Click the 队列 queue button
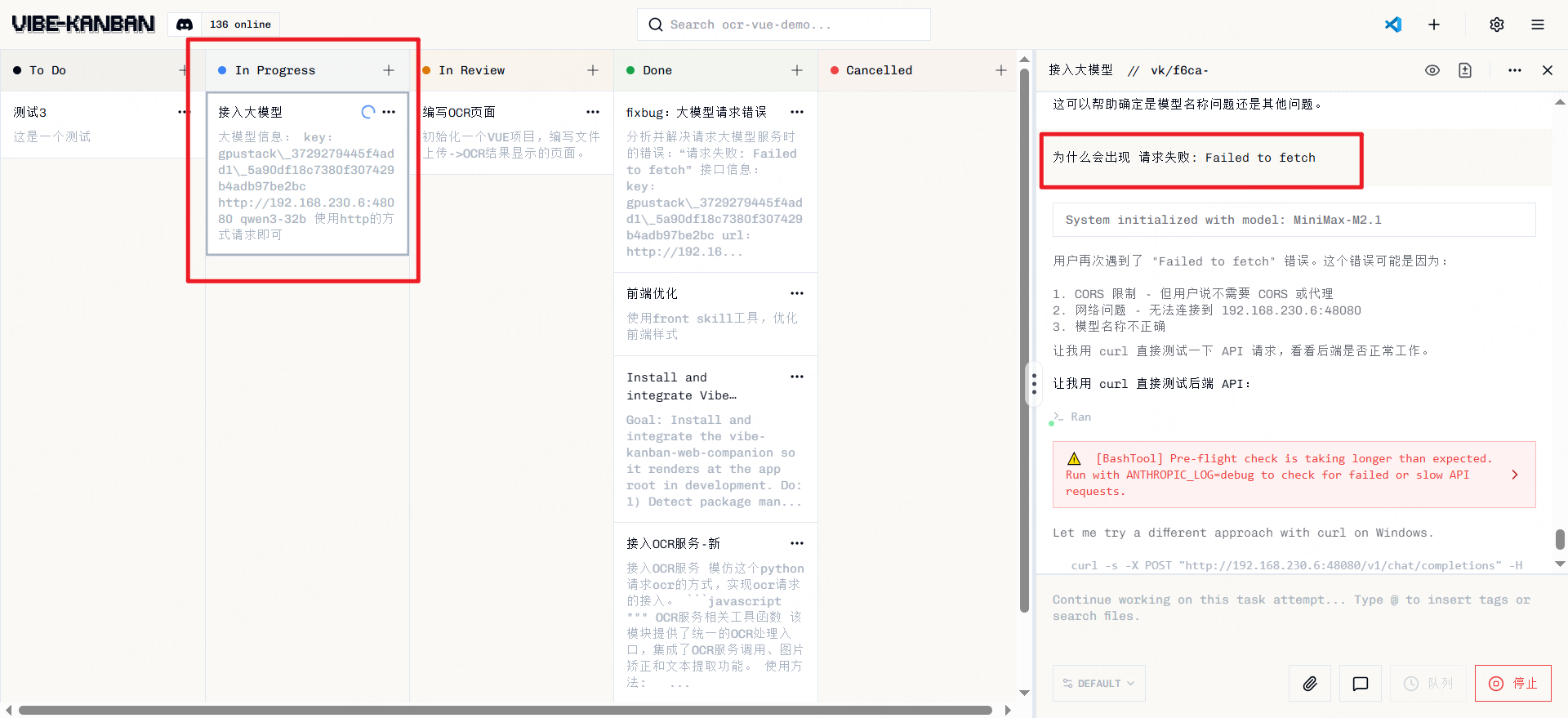 (1428, 684)
